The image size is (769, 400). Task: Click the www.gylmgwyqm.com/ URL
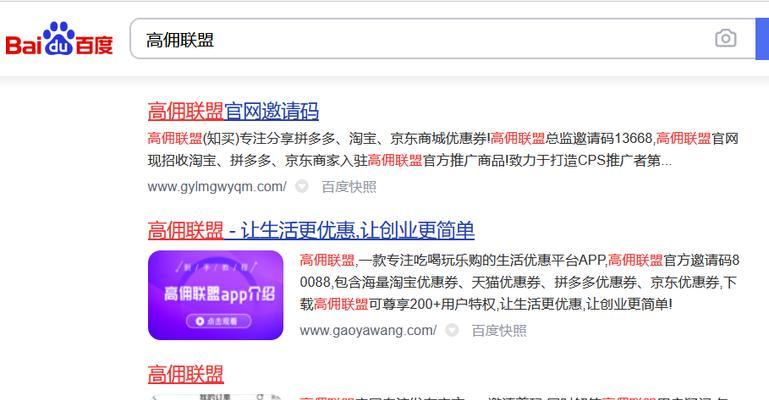click(217, 187)
